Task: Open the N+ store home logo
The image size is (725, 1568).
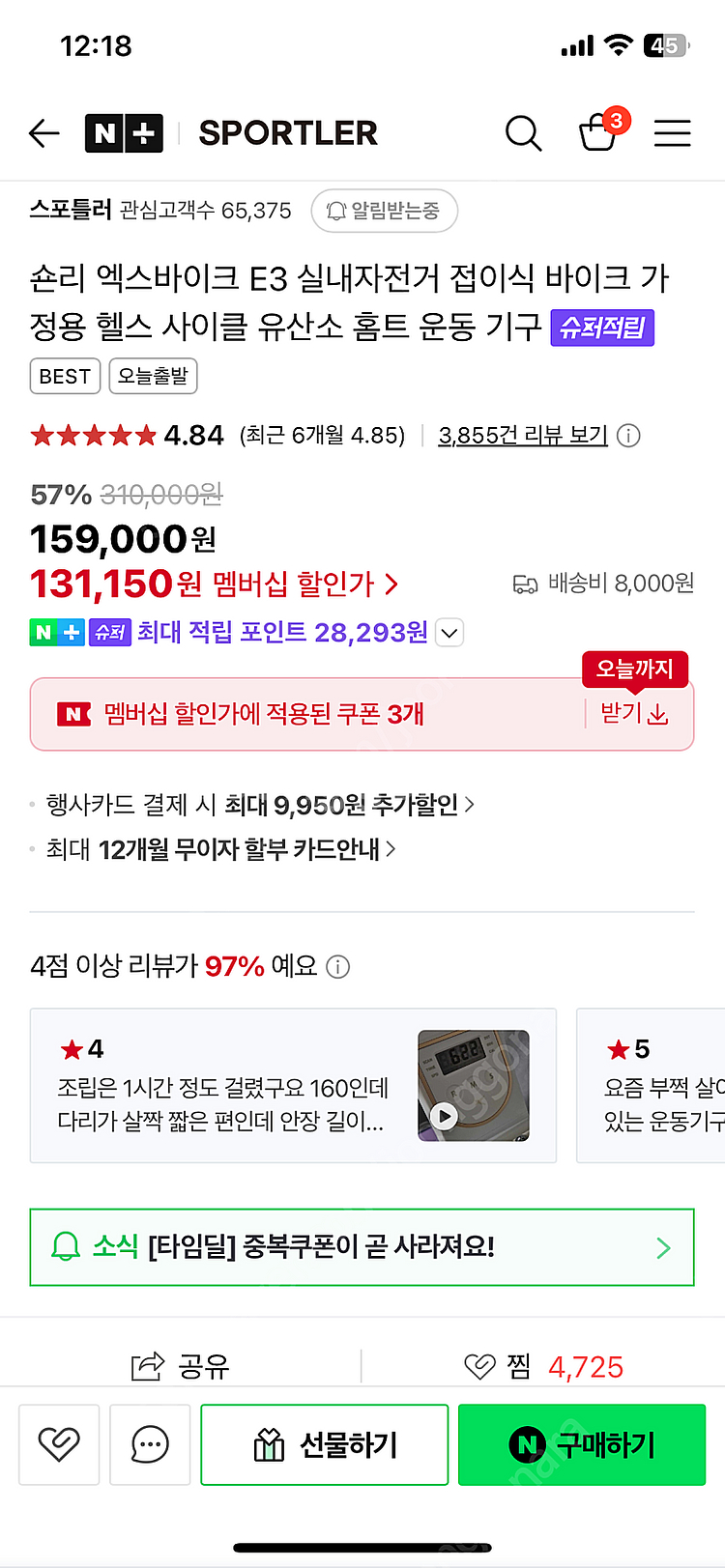Action: pyautogui.click(x=124, y=133)
